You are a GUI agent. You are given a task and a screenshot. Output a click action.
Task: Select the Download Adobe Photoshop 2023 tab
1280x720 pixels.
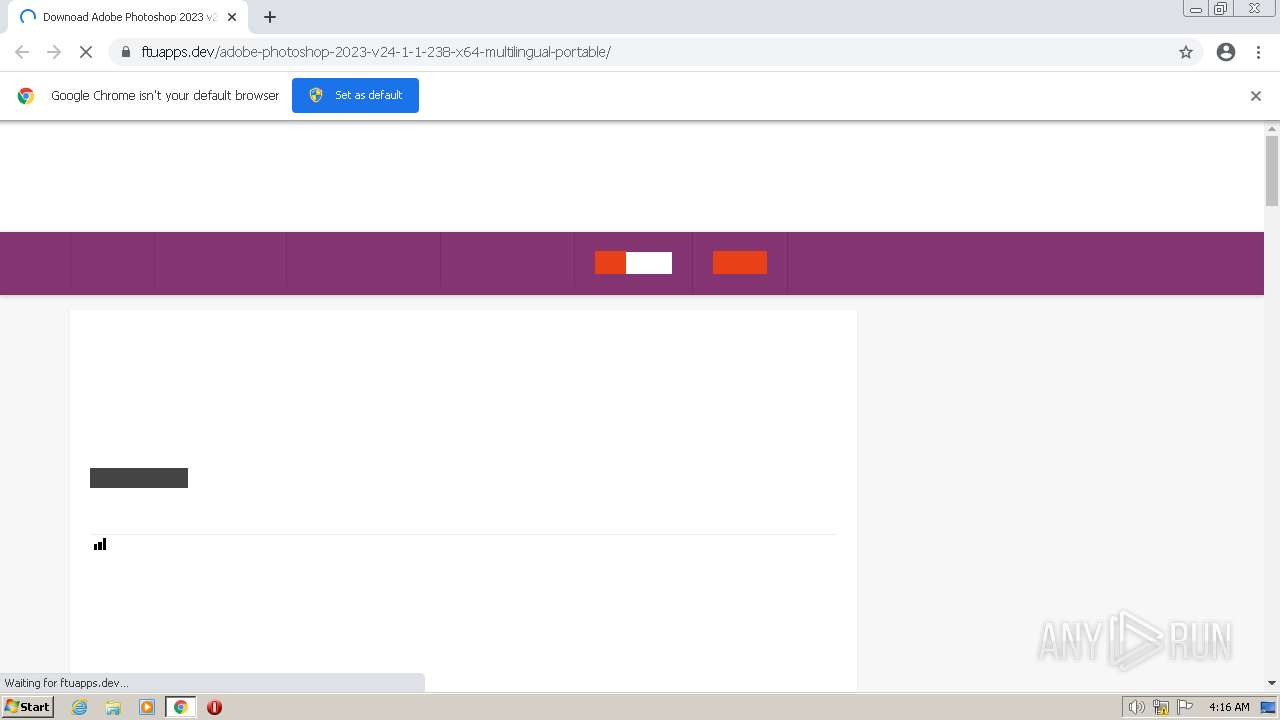point(127,17)
